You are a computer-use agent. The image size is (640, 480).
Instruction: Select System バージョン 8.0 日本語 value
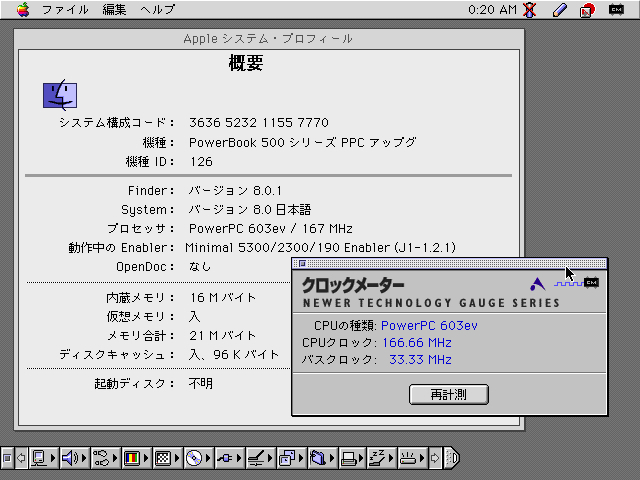[x=250, y=210]
